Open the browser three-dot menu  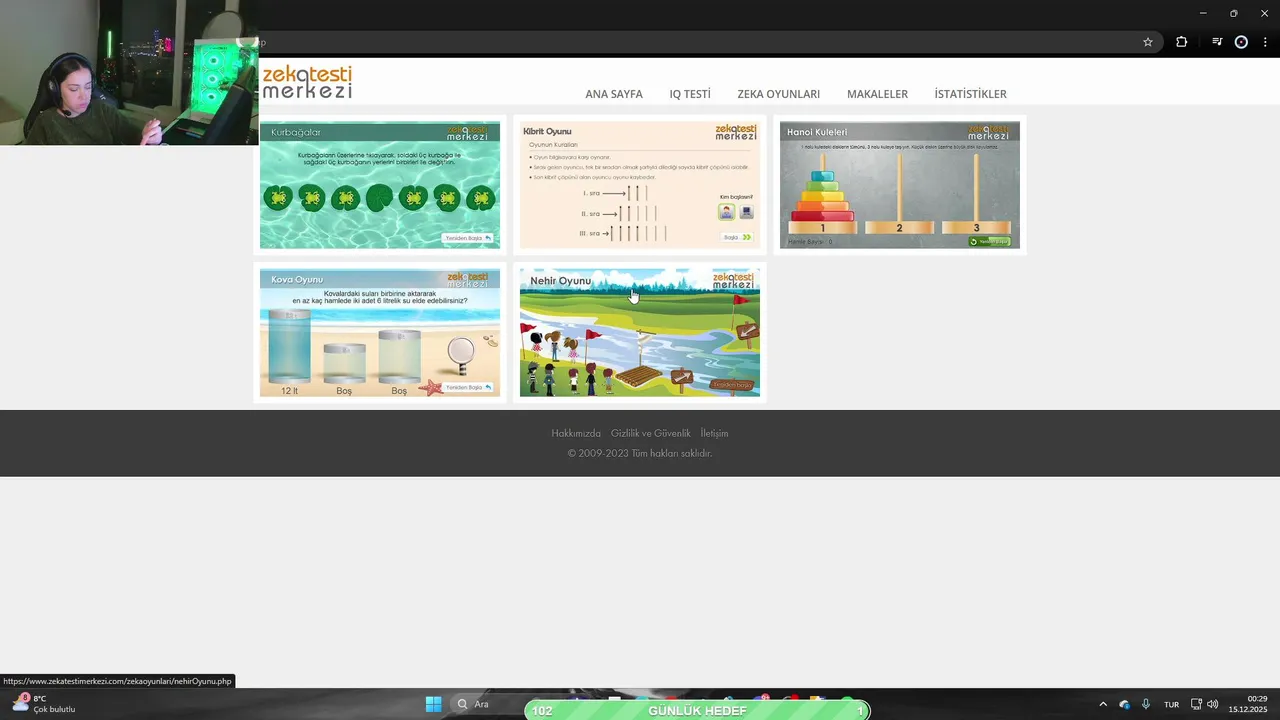[1265, 42]
